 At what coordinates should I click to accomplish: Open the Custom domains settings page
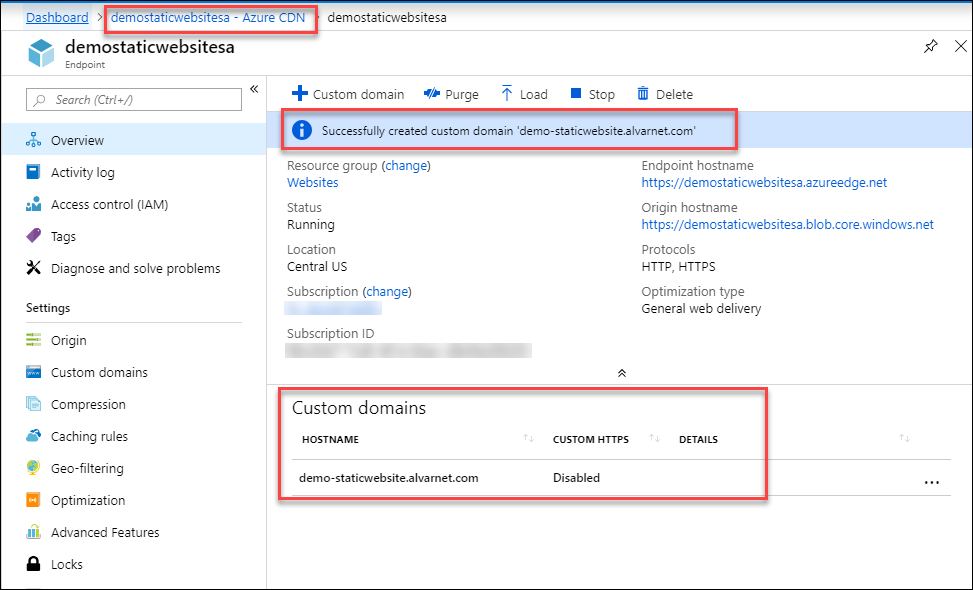(133, 372)
